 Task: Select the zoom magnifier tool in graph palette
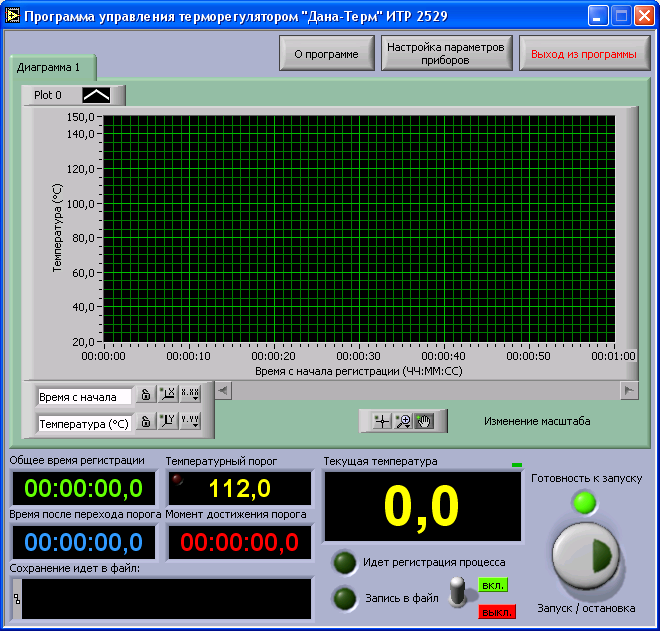(403, 421)
